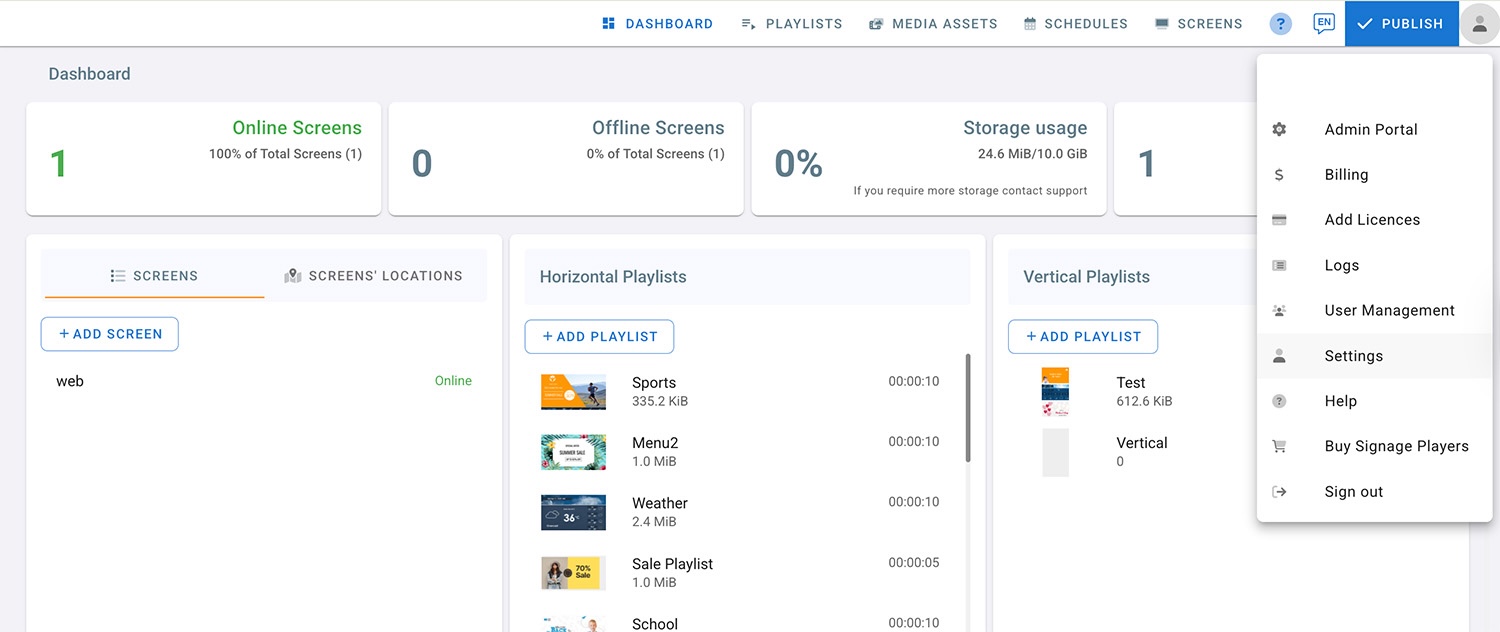This screenshot has height=632, width=1500.
Task: Click the Sign out arrow icon
Action: click(x=1279, y=492)
